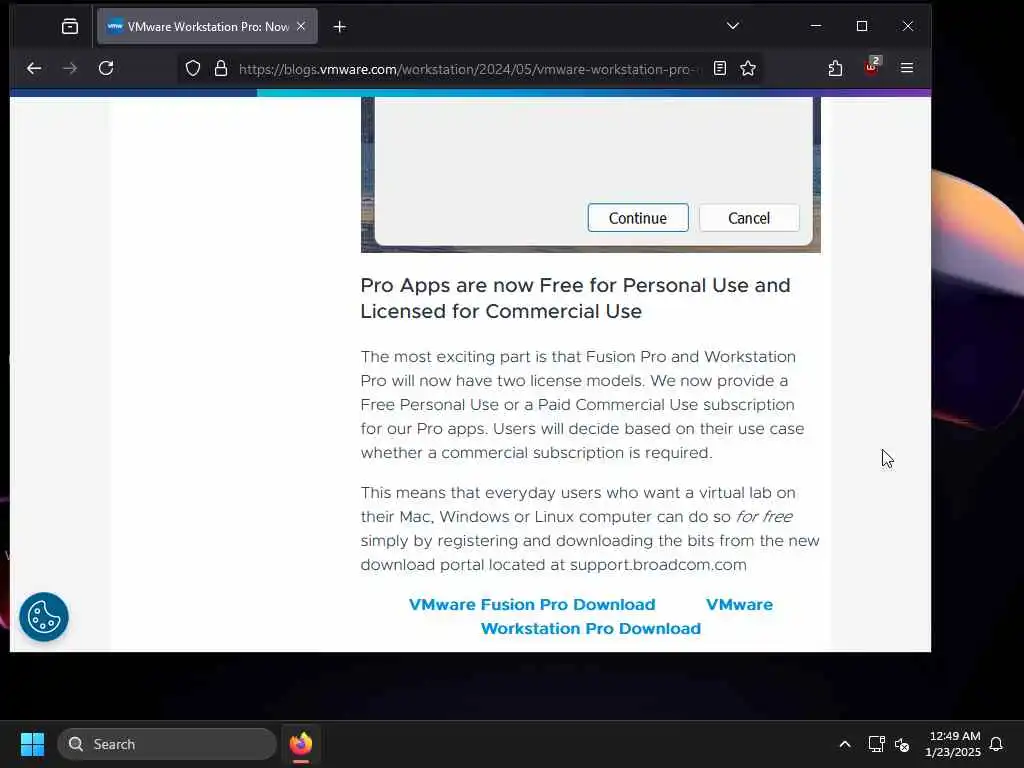1024x768 pixels.
Task: Show hidden system tray icons
Action: point(844,744)
